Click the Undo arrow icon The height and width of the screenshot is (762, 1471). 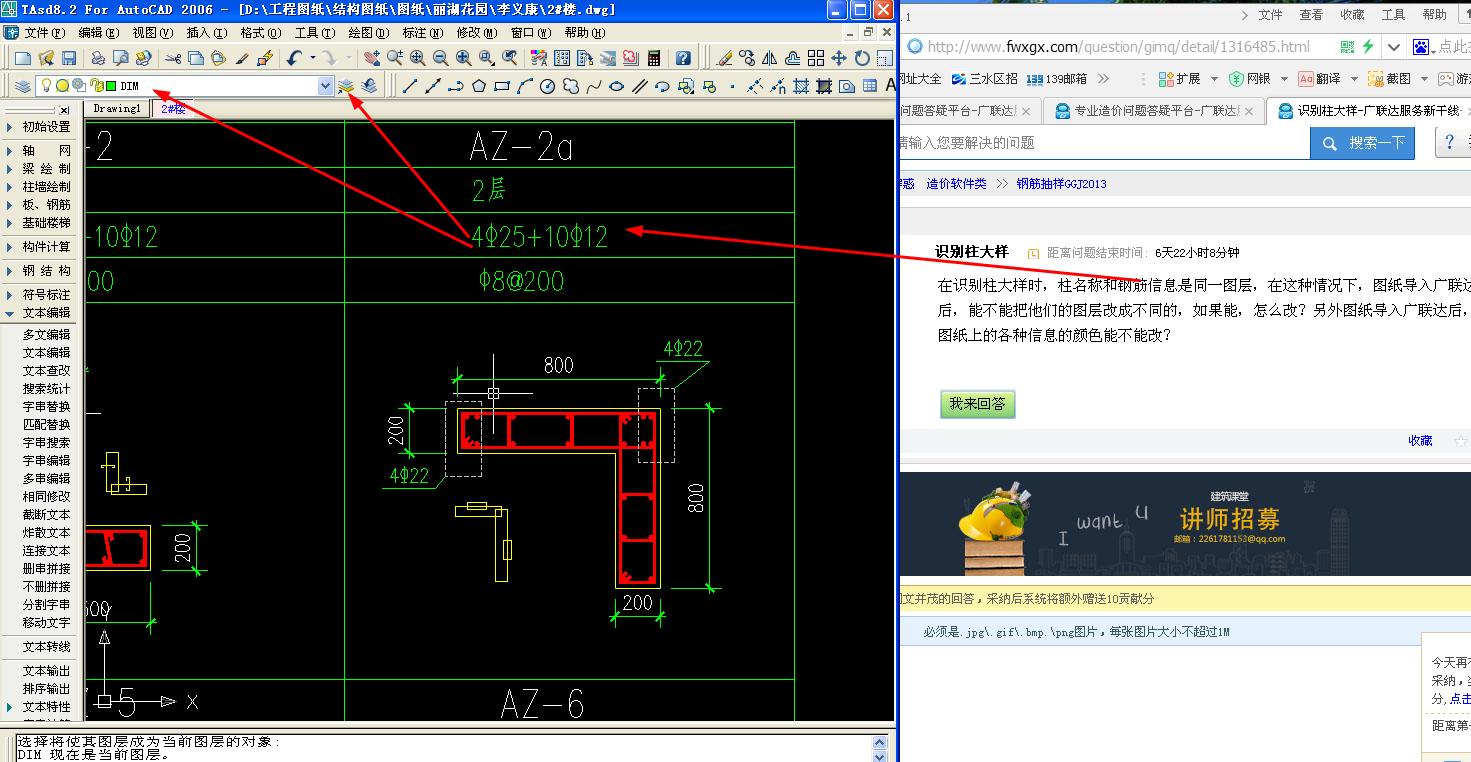pyautogui.click(x=294, y=58)
